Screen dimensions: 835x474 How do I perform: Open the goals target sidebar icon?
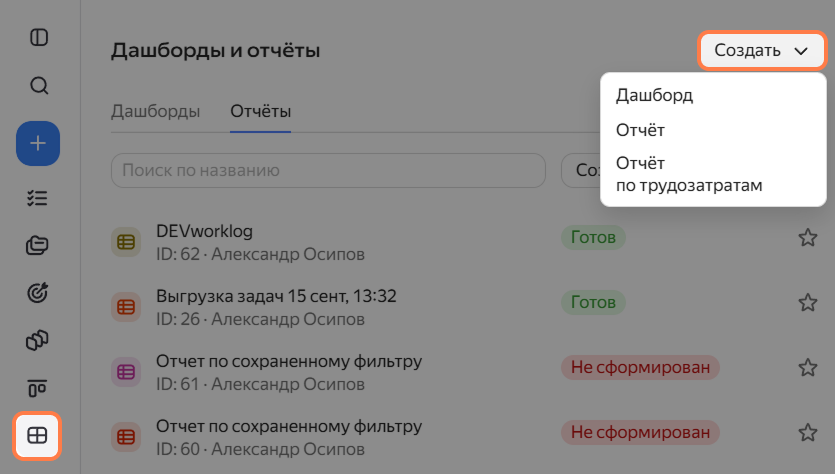point(37,292)
